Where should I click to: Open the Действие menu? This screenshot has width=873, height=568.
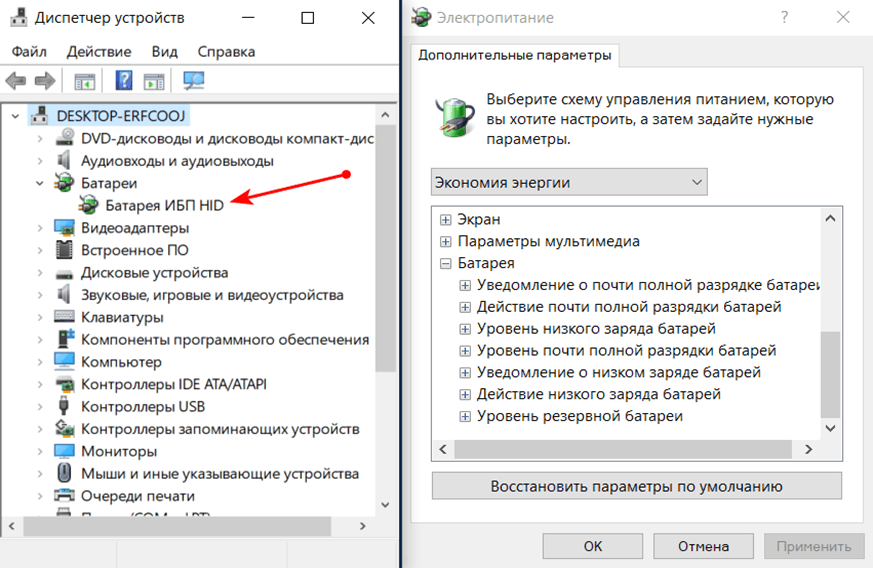pyautogui.click(x=99, y=52)
